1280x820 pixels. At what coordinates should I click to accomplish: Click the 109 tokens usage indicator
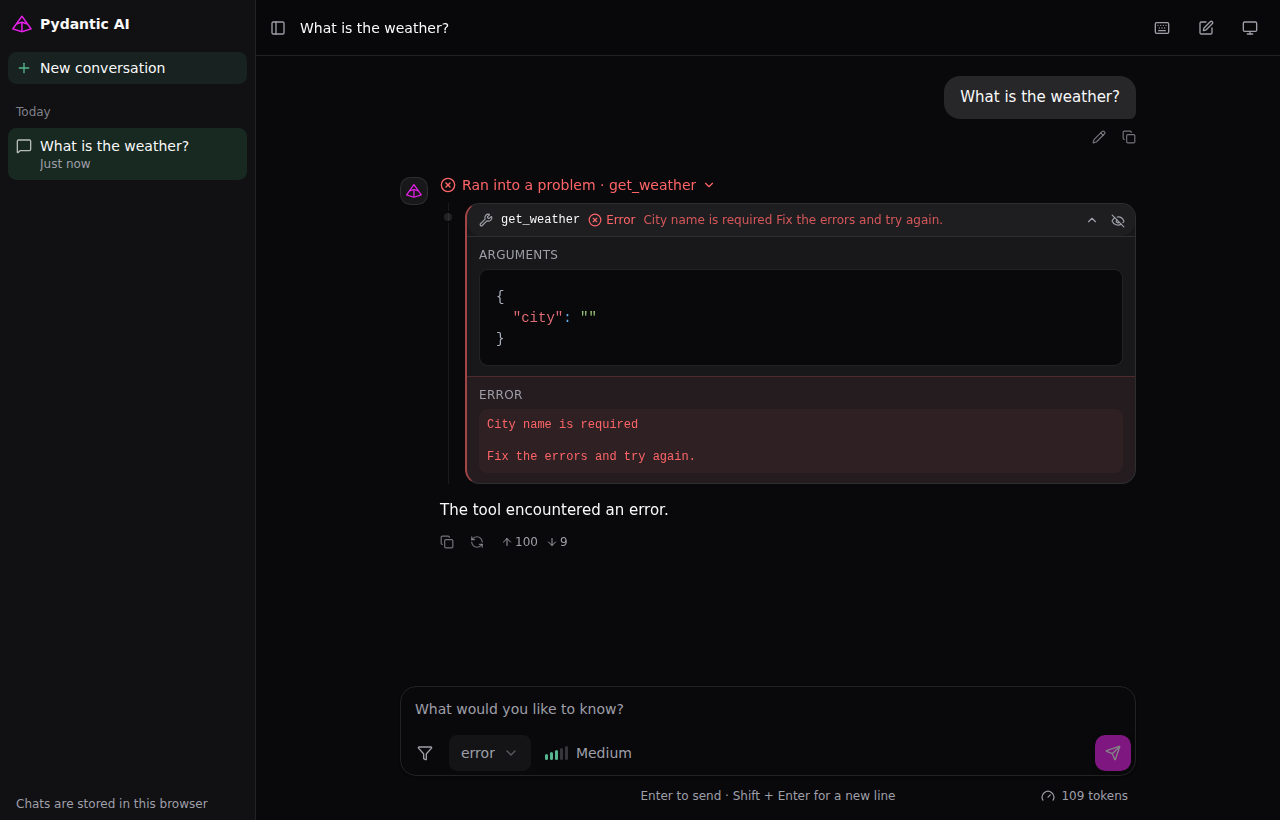click(1084, 796)
